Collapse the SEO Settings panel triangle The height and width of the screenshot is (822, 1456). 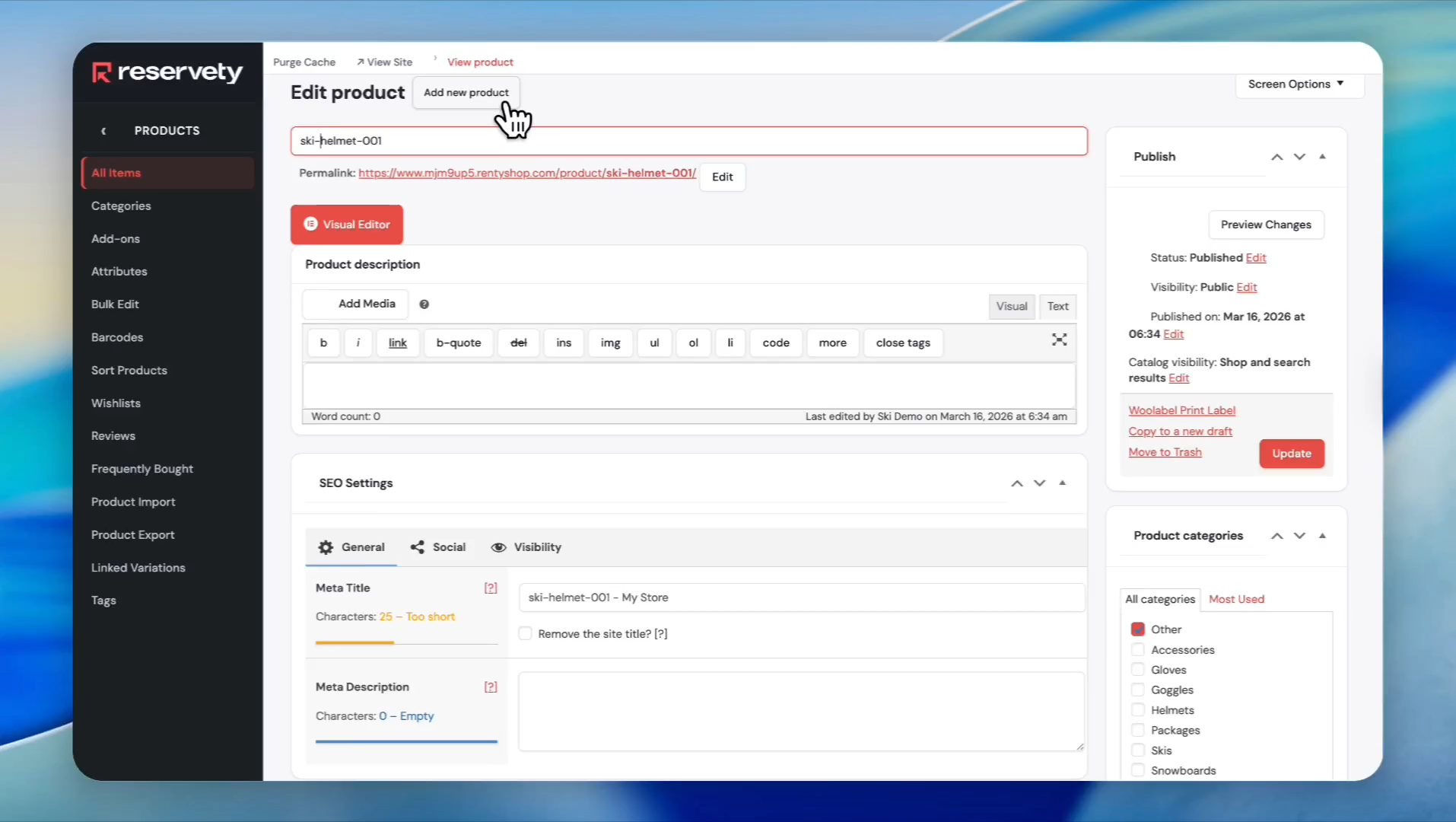1063,483
